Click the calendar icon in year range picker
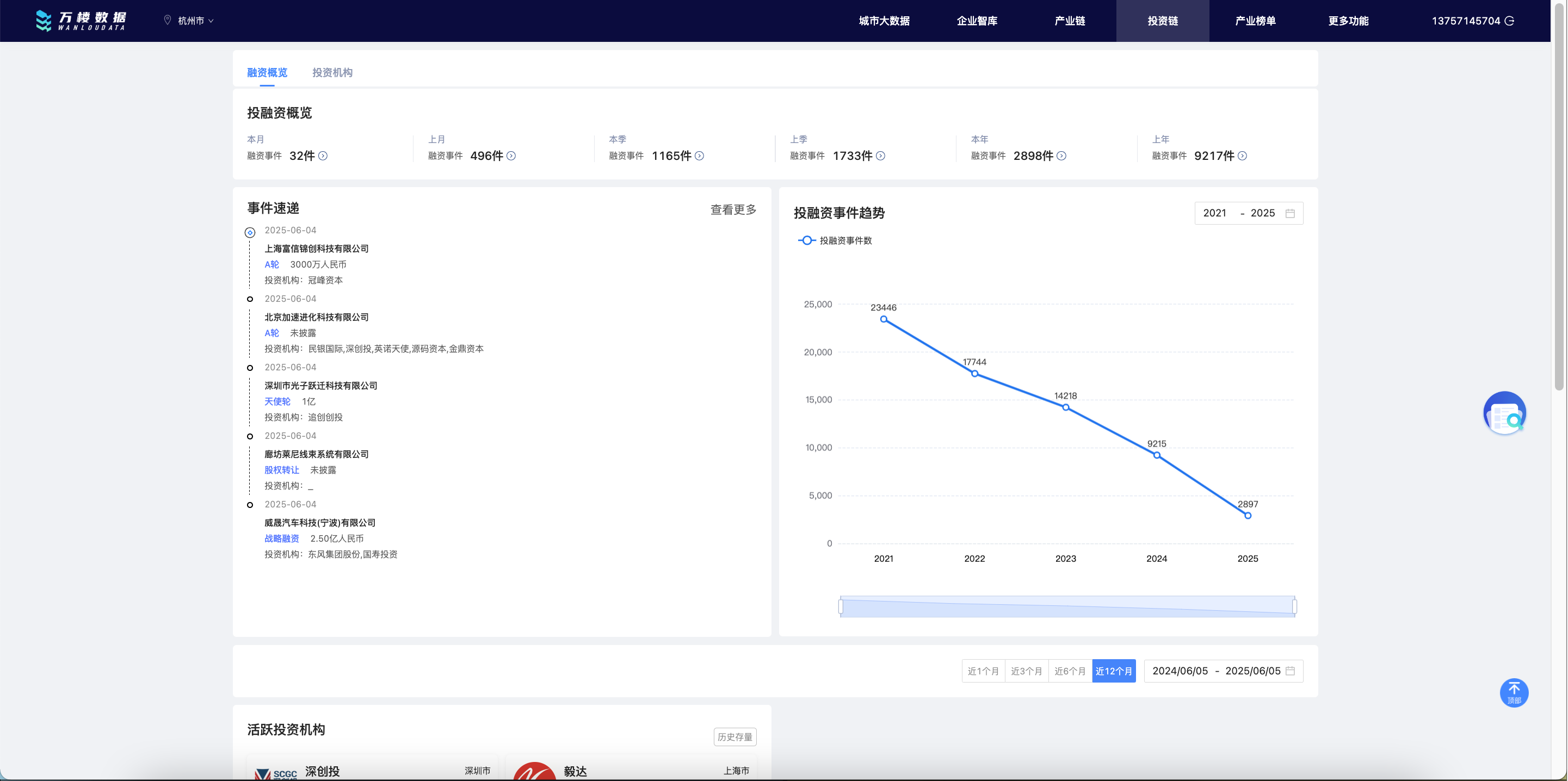Image resolution: width=1568 pixels, height=781 pixels. click(x=1290, y=213)
